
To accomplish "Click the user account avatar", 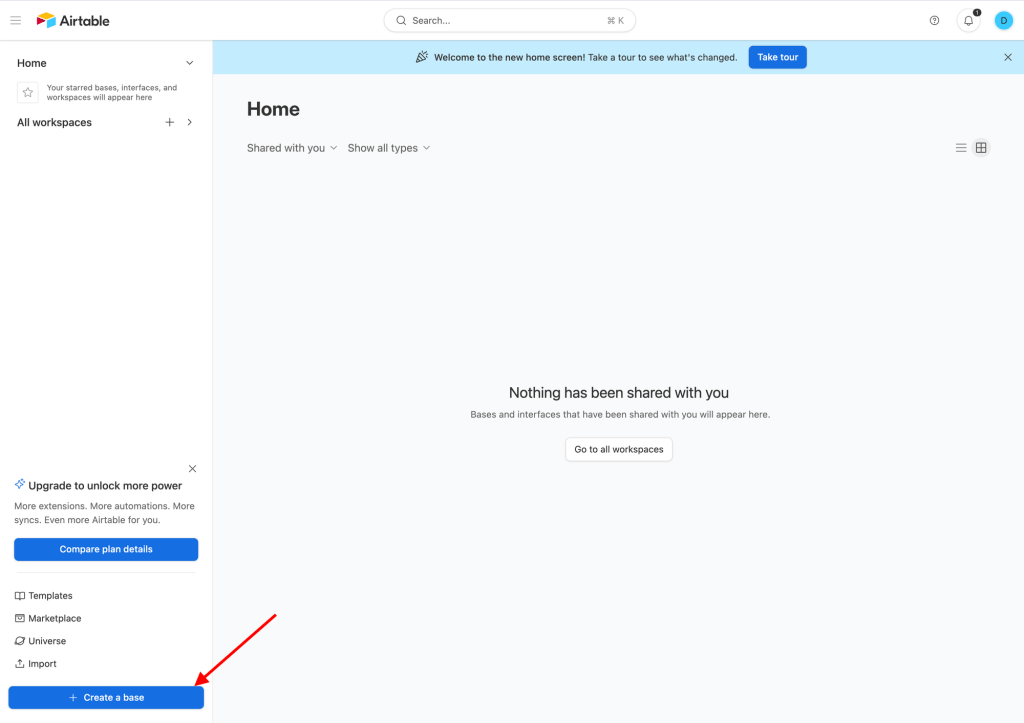I will point(1003,20).
